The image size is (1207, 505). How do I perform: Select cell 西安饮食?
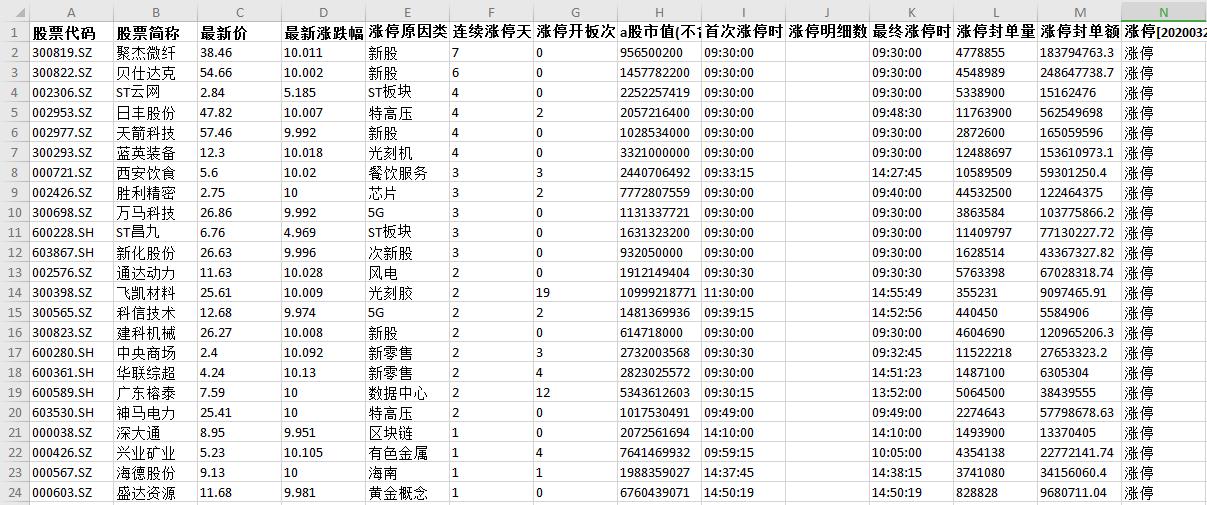click(x=155, y=172)
